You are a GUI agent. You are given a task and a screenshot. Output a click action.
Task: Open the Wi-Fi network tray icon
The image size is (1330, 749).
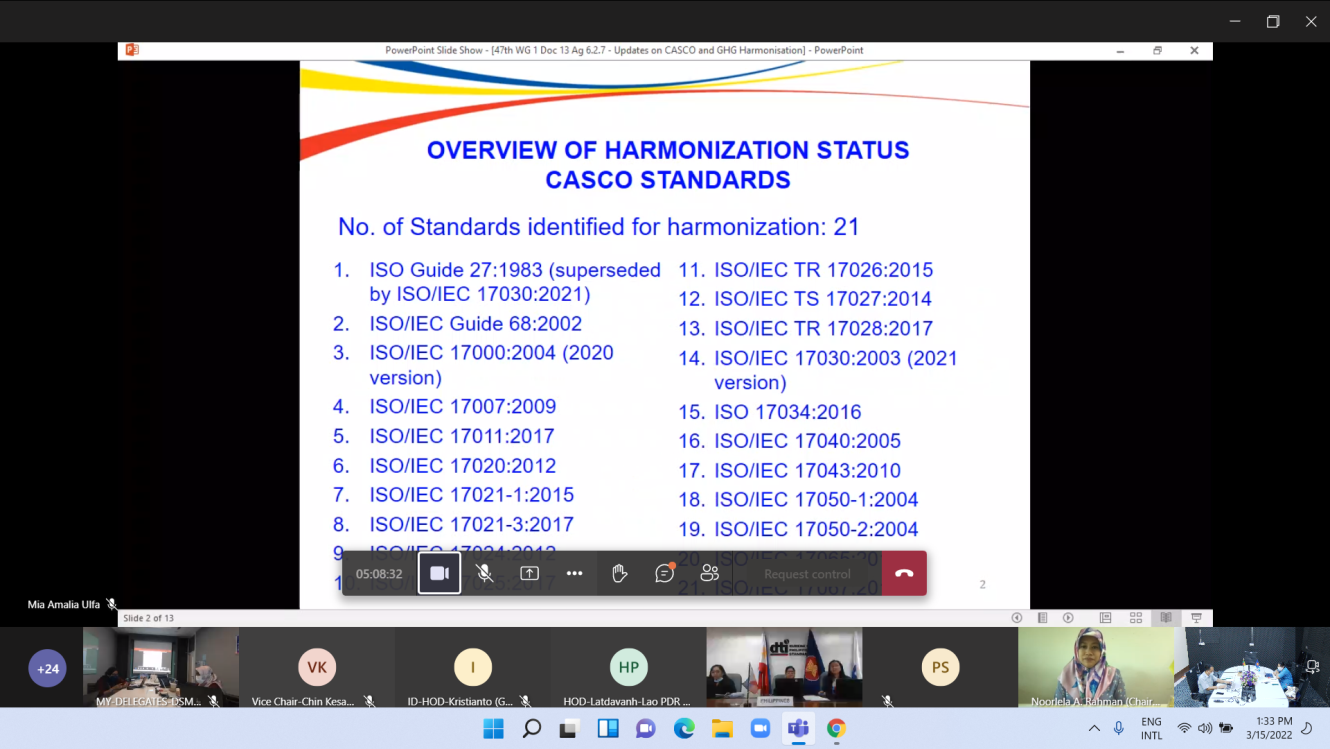tap(1184, 729)
